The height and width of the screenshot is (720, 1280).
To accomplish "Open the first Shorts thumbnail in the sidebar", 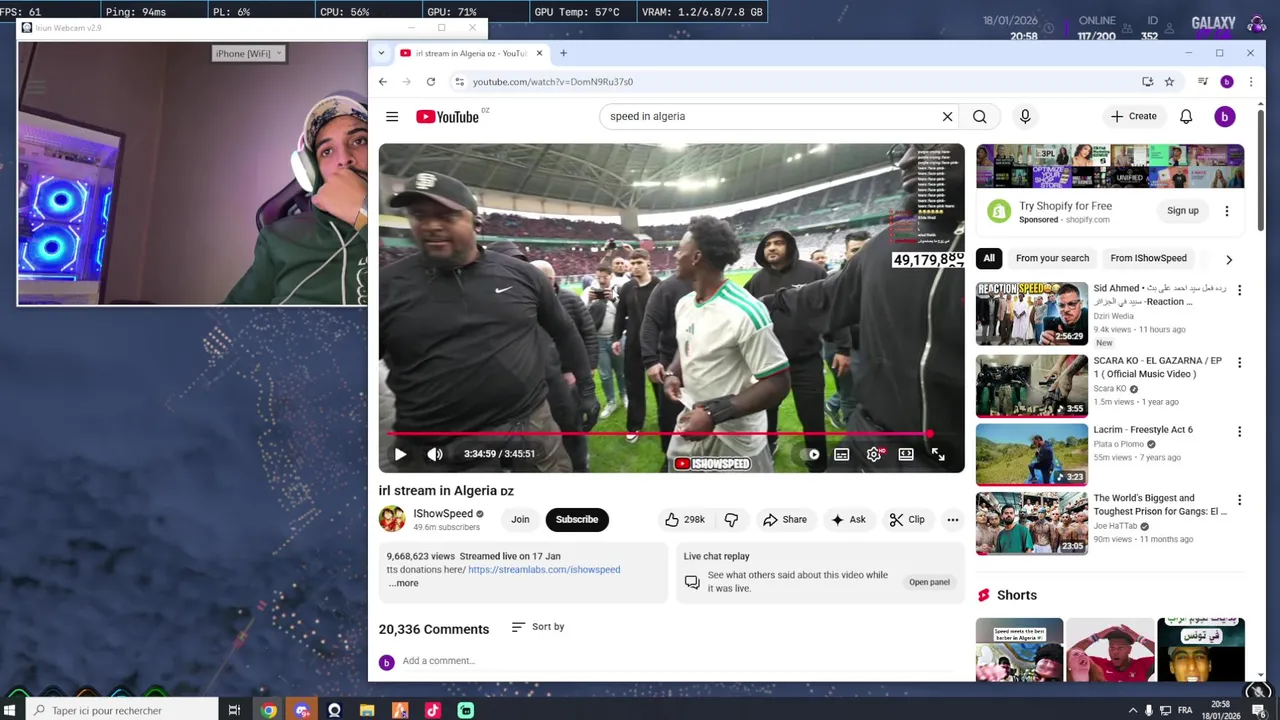I will click(x=1019, y=650).
